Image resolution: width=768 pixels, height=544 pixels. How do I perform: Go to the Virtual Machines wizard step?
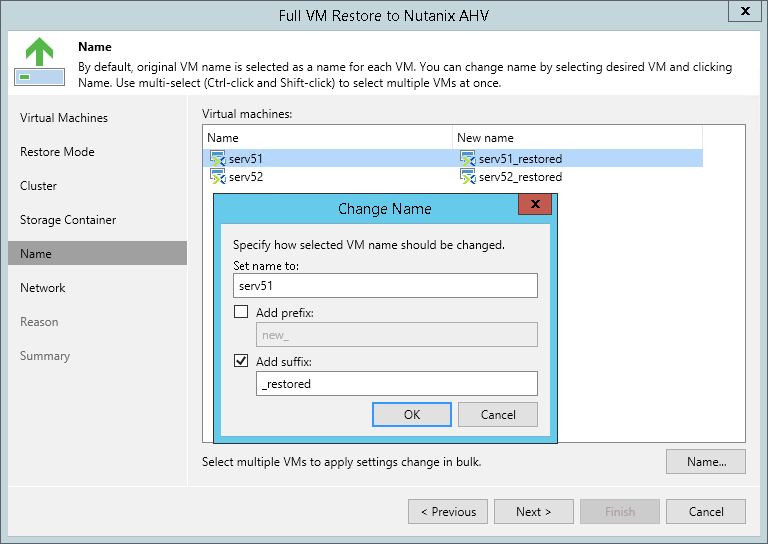coord(64,118)
